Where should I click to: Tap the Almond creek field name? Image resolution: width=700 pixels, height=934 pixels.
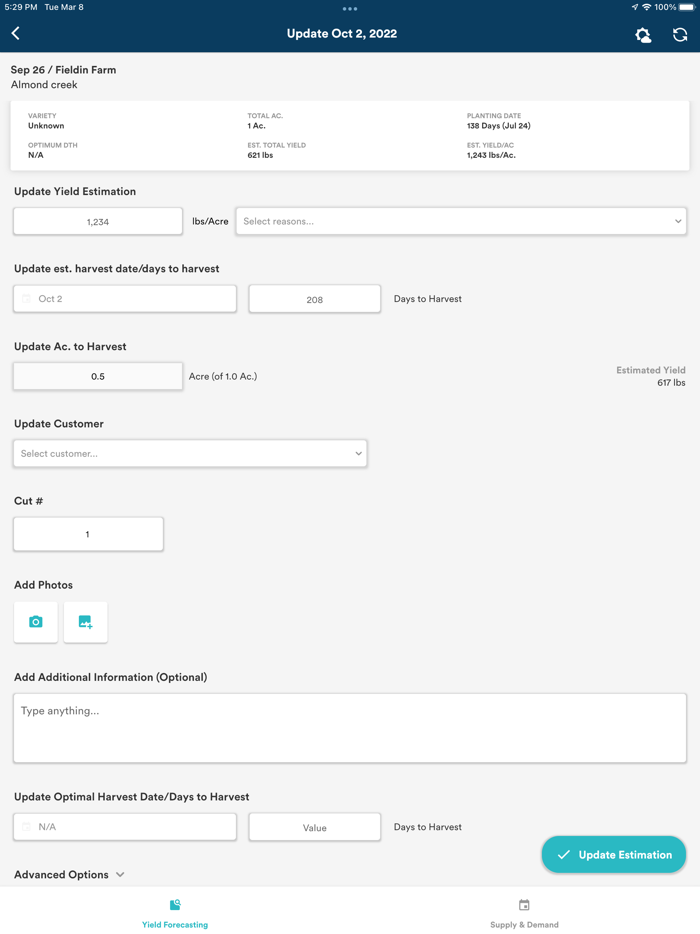tap(44, 85)
